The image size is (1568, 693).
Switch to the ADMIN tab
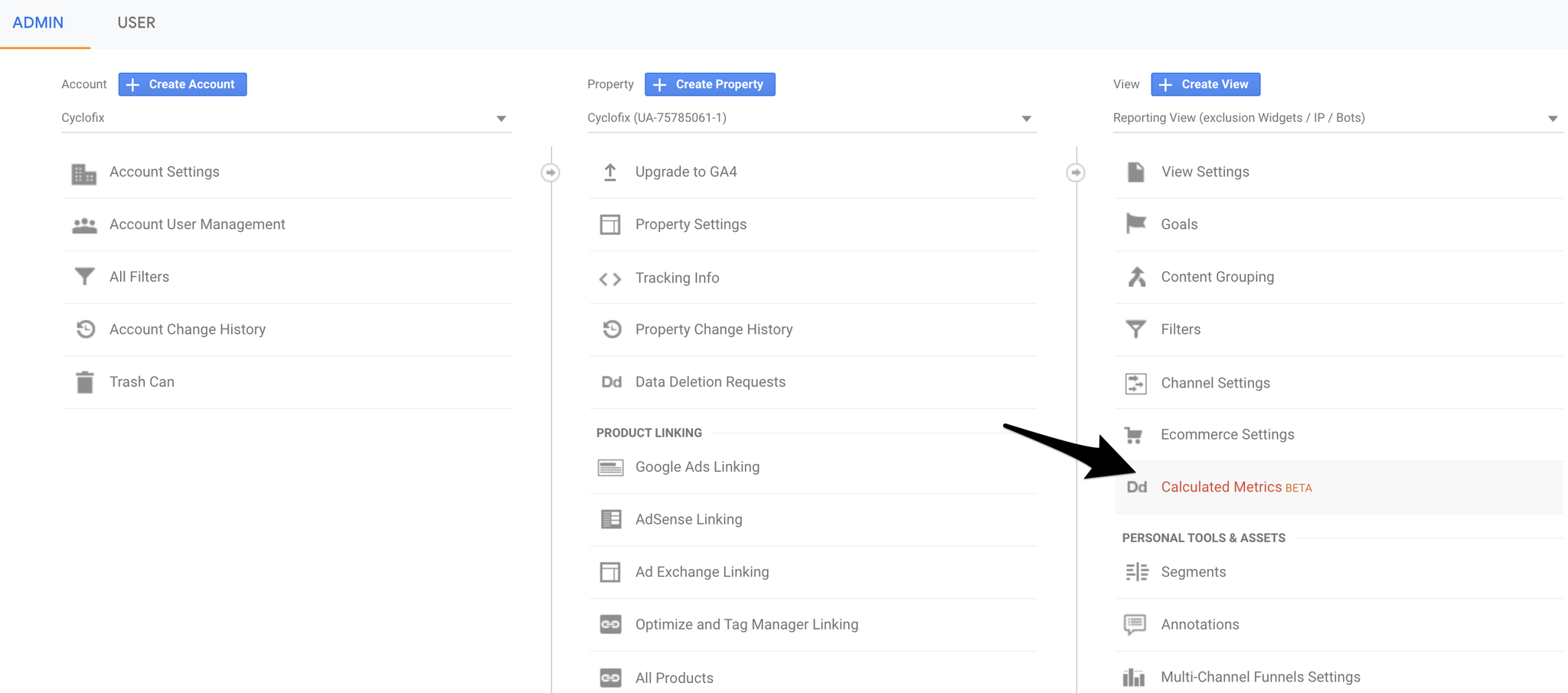(38, 23)
